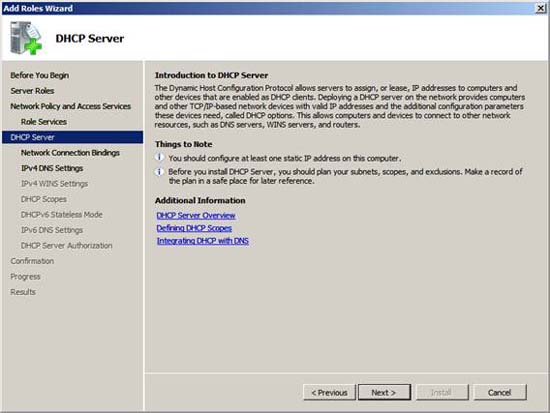Click the Additional Information heading
Image resolution: width=550 pixels, height=413 pixels.
pos(200,200)
